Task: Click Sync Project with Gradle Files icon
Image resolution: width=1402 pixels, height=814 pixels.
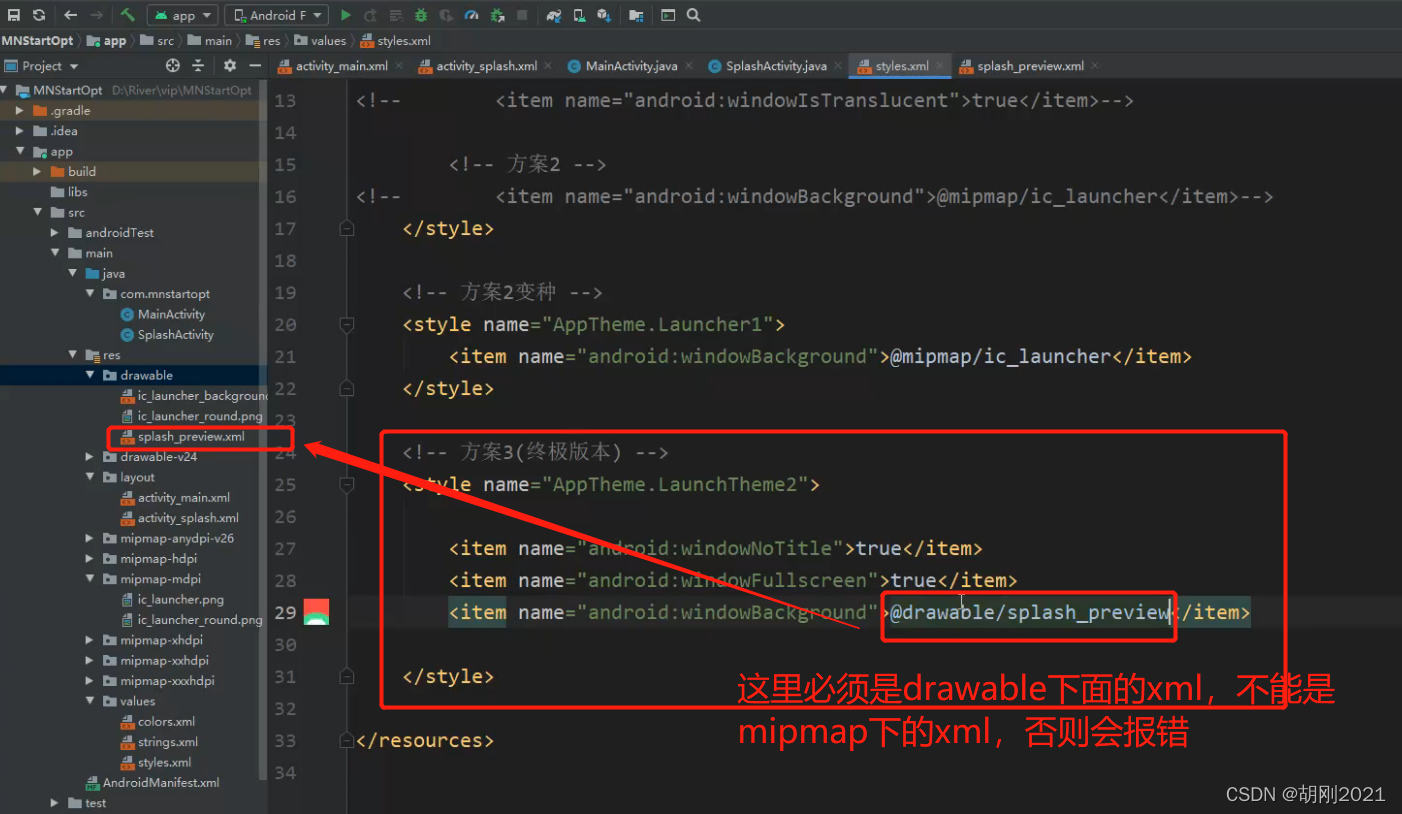Action: click(554, 15)
